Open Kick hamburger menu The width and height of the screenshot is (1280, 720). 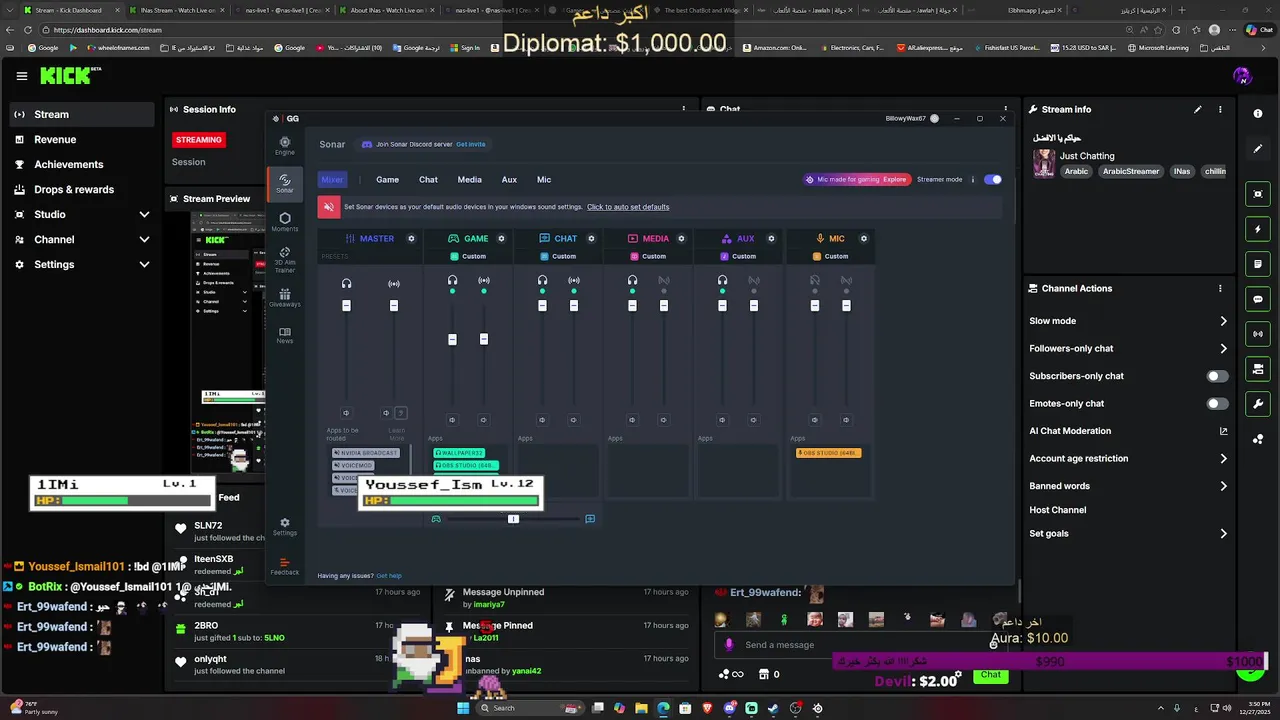point(22,76)
